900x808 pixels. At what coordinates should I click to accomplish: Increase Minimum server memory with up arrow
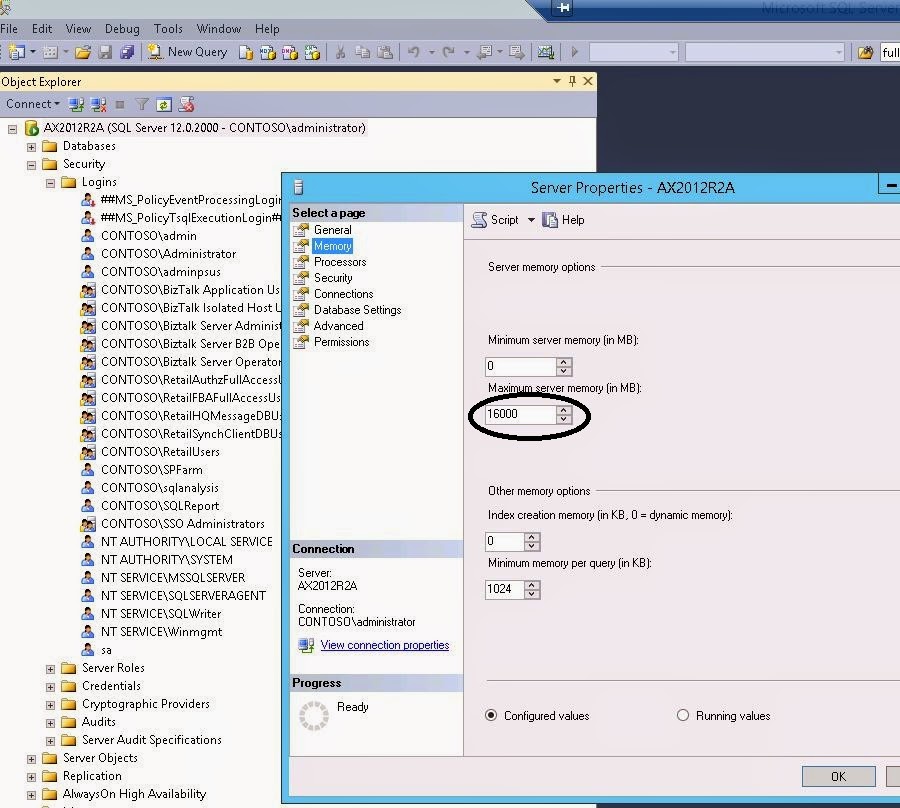(x=564, y=362)
